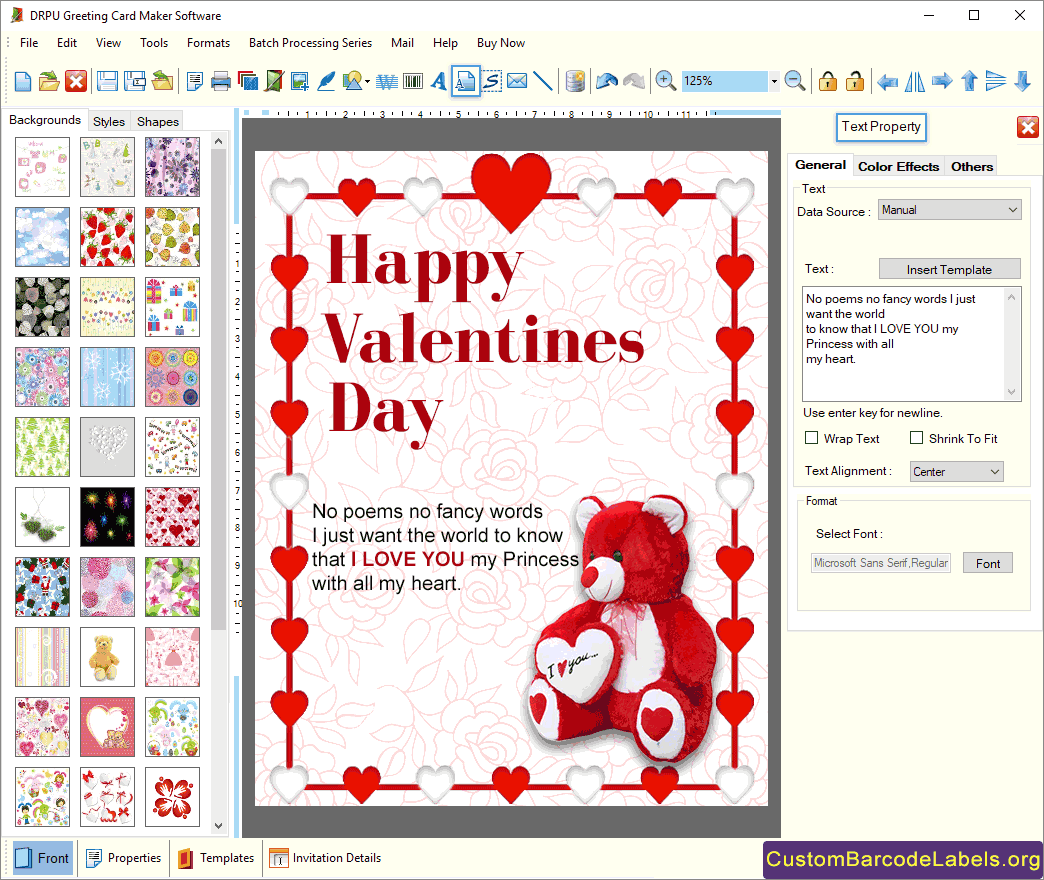Select the pen drawing tool icon
1044x880 pixels.
326,81
